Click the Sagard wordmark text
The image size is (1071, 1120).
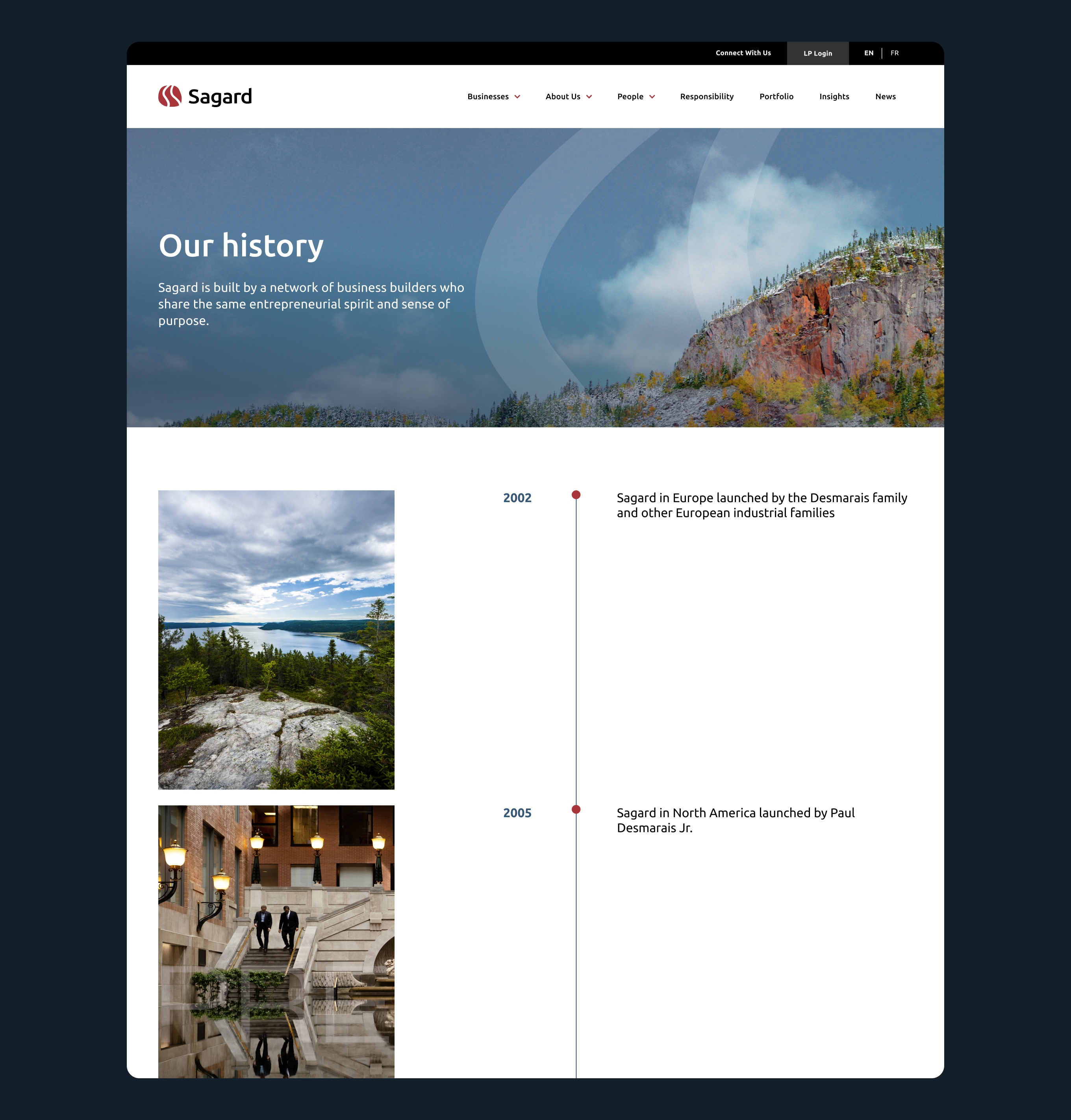[x=220, y=97]
